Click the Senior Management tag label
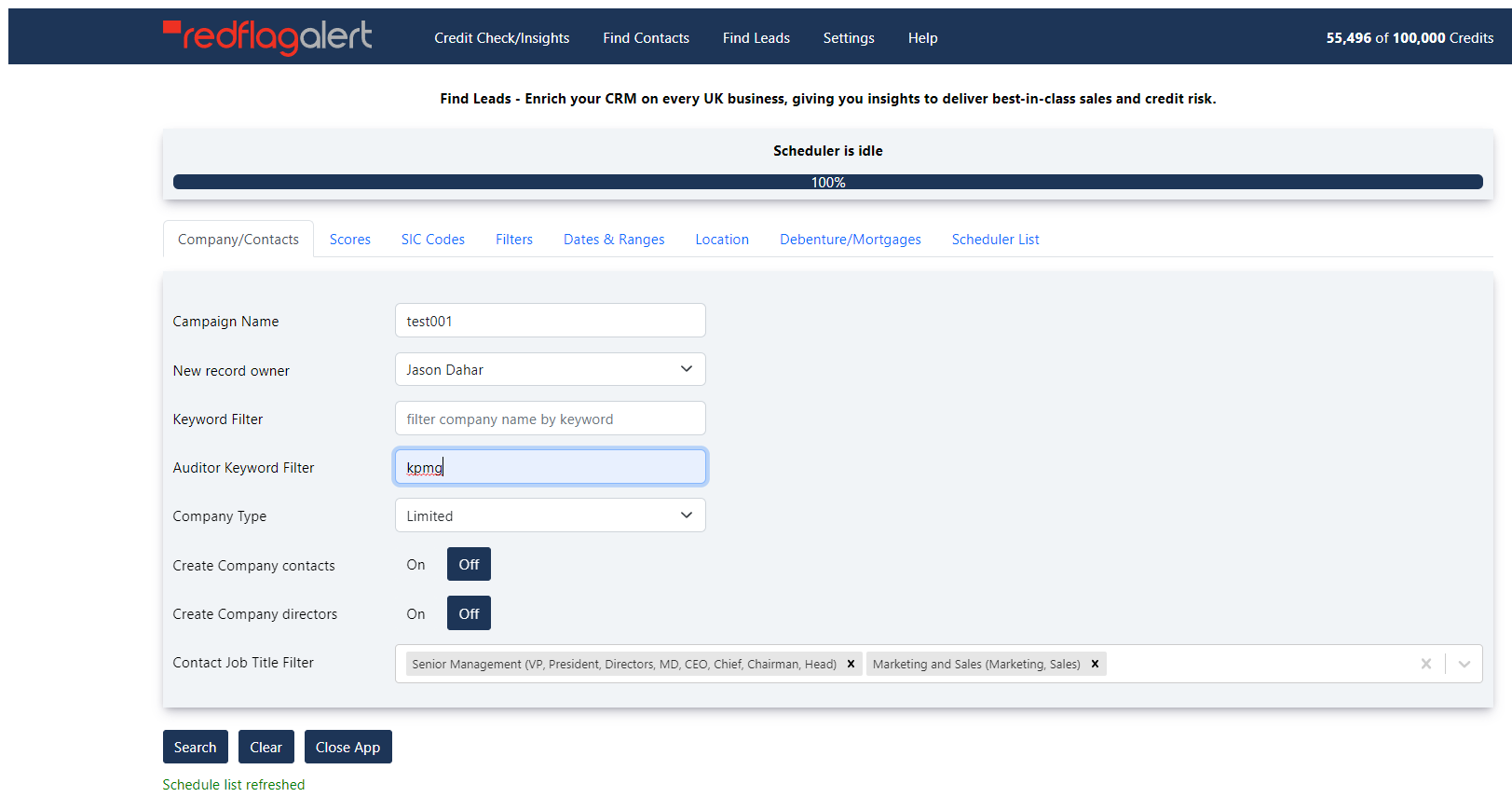Image resolution: width=1512 pixels, height=797 pixels. (624, 664)
